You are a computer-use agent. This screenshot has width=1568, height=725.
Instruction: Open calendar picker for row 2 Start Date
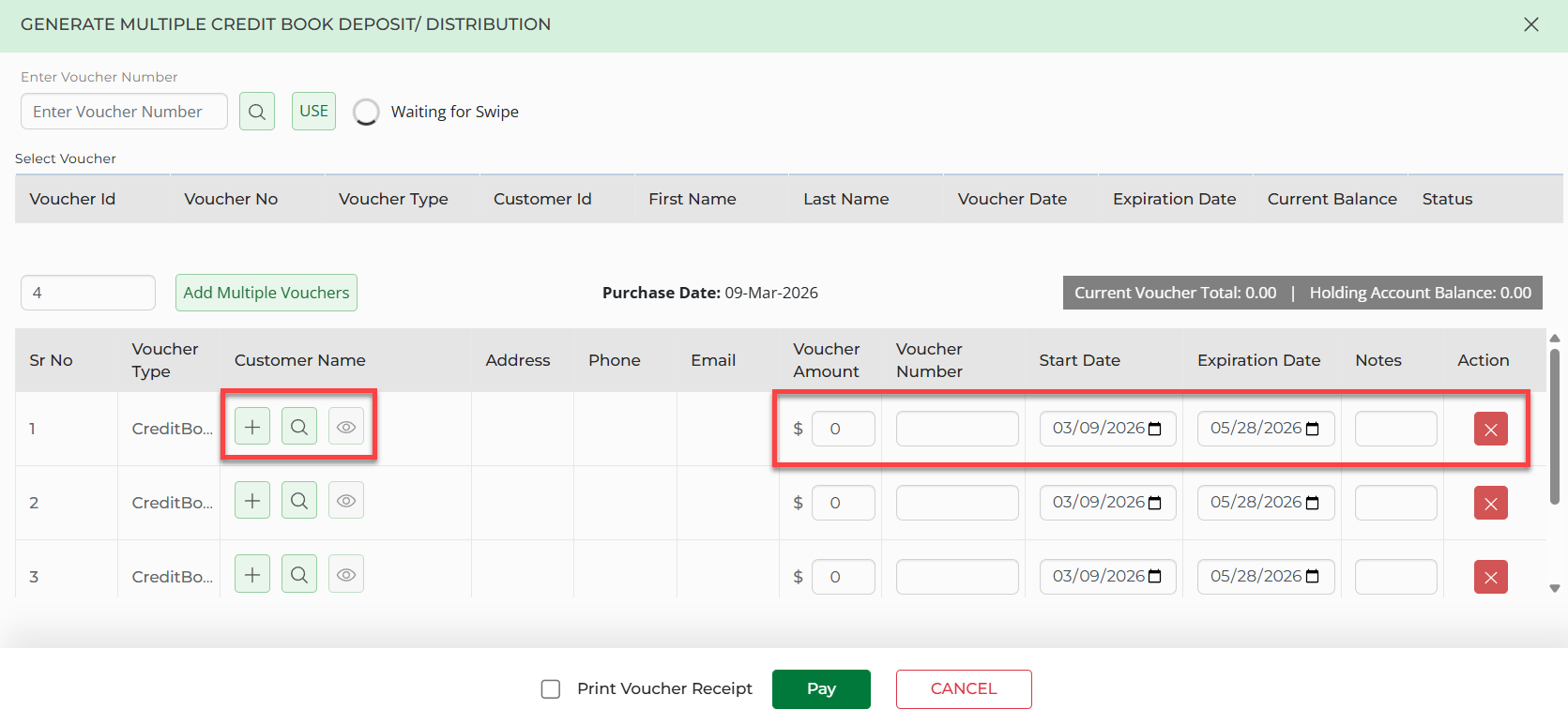[x=1155, y=503]
